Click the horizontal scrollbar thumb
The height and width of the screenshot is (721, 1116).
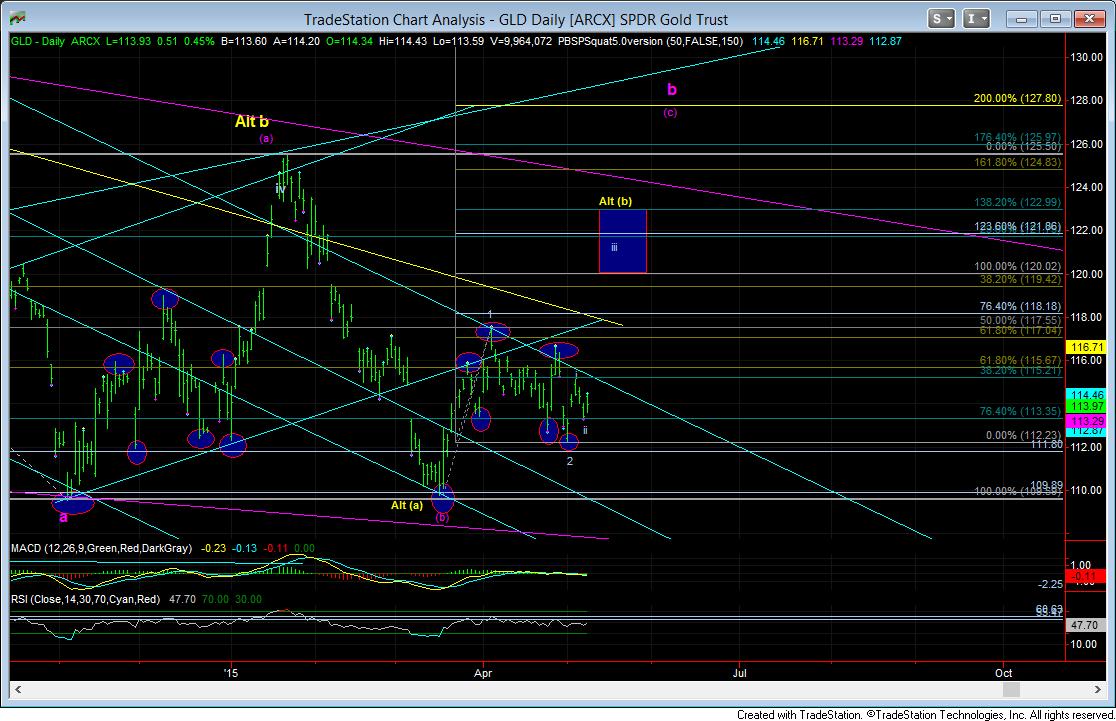coord(1011,690)
